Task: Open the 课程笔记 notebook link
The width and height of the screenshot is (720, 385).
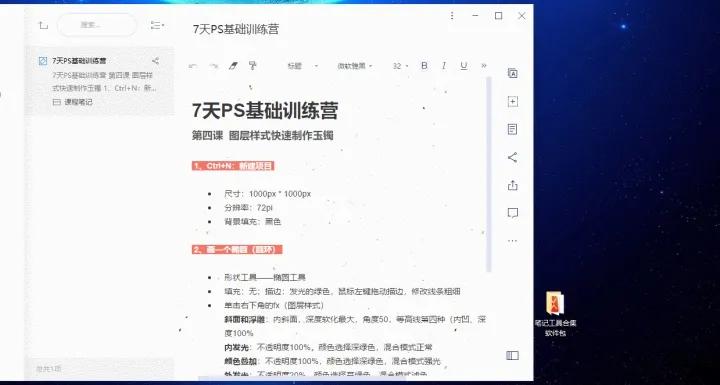Action: coord(73,102)
